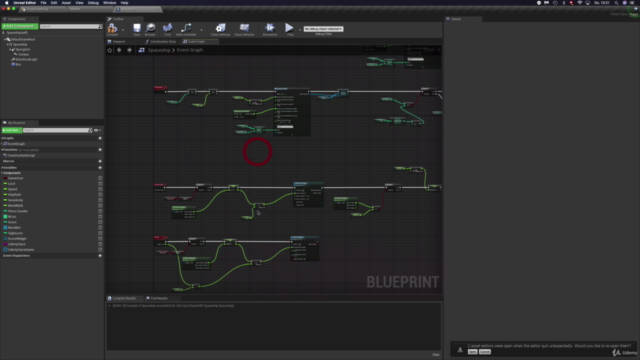Open the Debug menu in the menu bar
This screenshot has width=640, height=360.
[x=93, y=2]
